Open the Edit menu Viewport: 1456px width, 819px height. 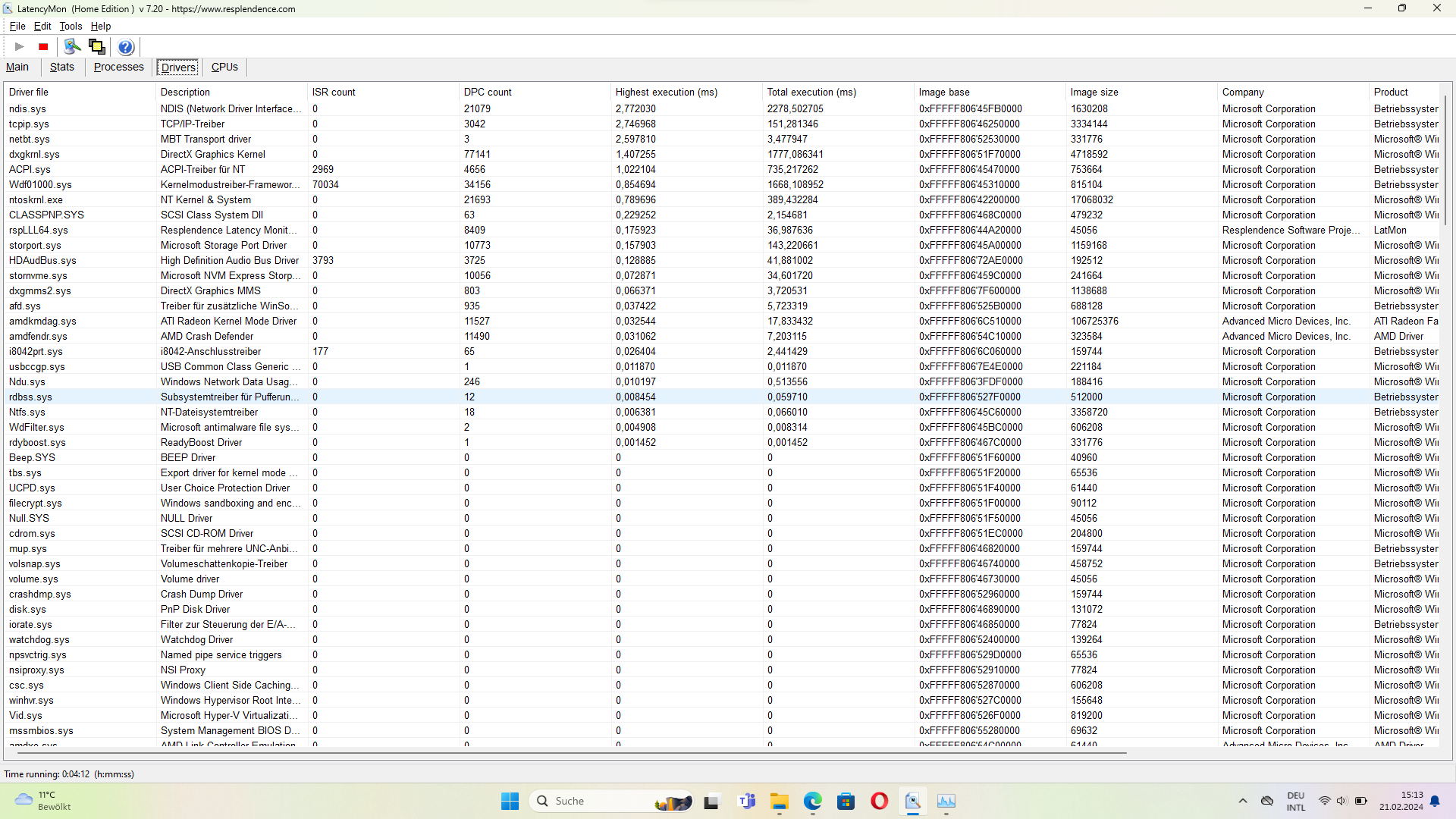click(x=42, y=26)
